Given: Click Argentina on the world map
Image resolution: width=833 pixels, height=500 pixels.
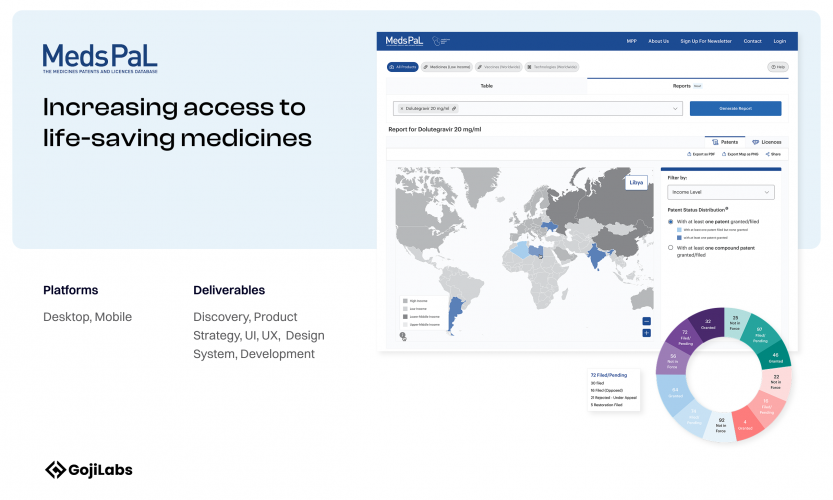Looking at the screenshot, I should (x=454, y=313).
